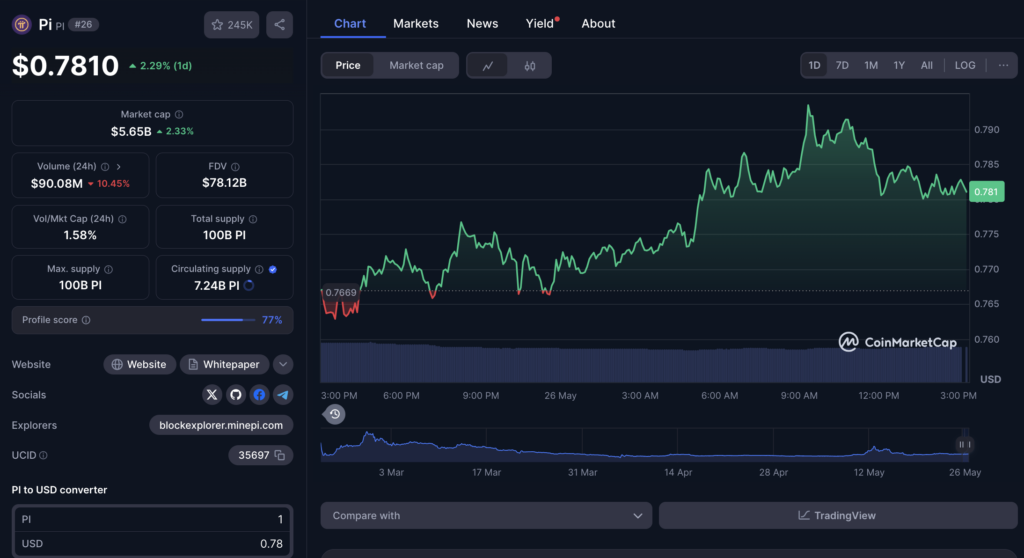Select candlestick chart type icon
This screenshot has height=558, width=1024.
(x=530, y=65)
